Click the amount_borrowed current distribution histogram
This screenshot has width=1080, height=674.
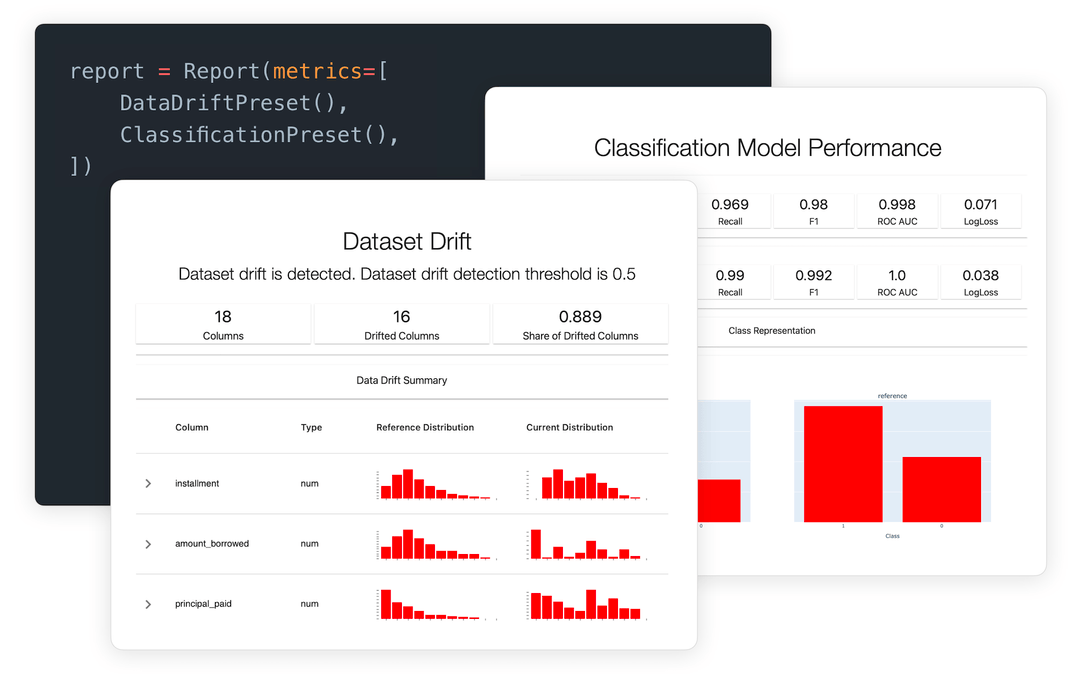point(587,543)
